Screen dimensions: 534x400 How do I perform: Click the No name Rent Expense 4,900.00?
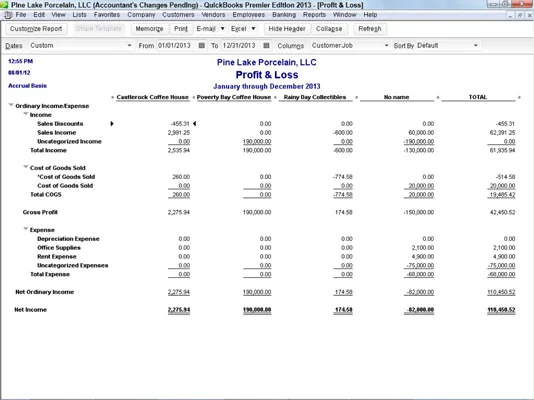[x=423, y=256]
